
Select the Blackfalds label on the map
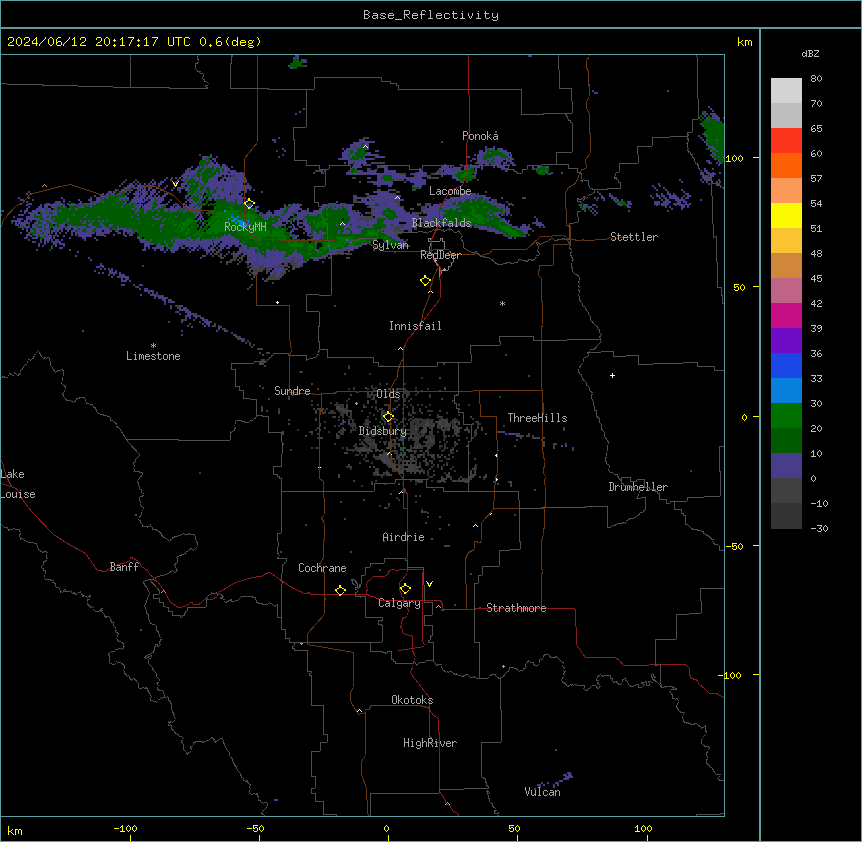[x=441, y=223]
